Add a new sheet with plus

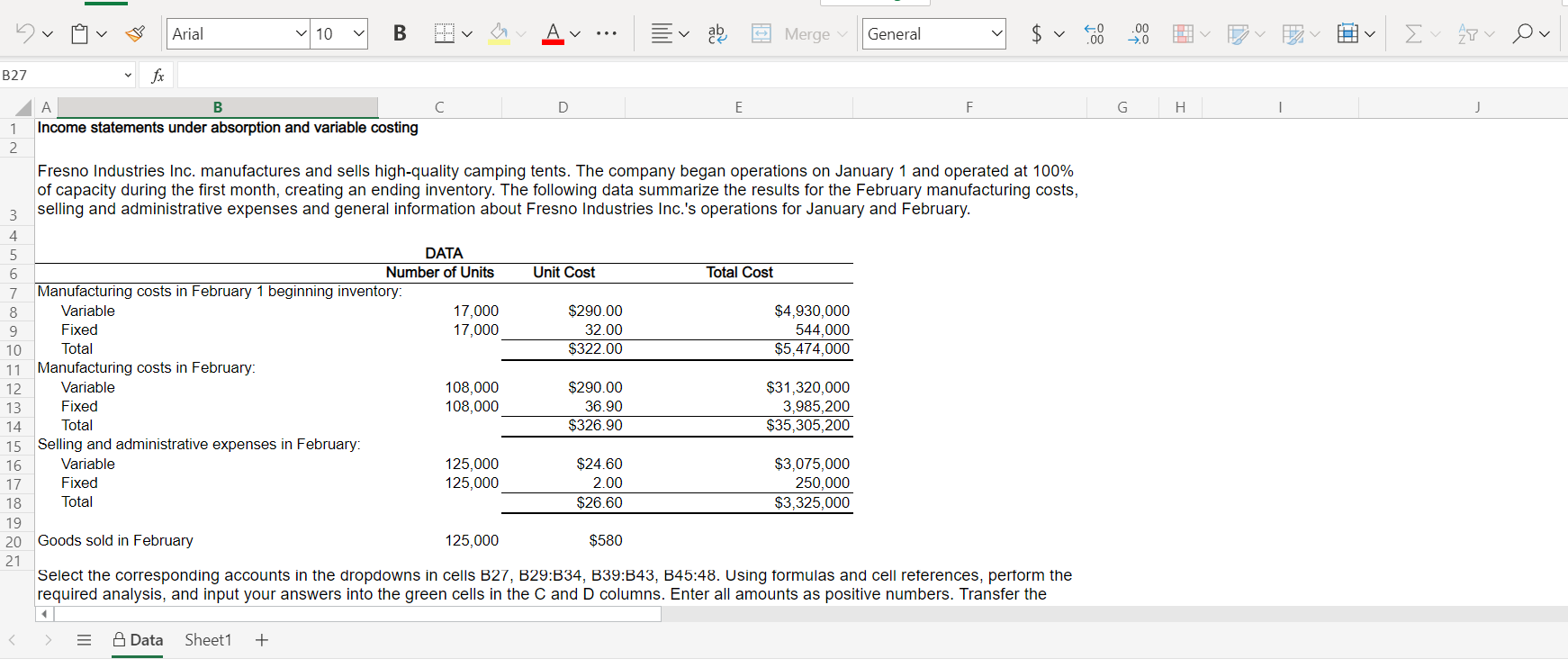point(262,640)
